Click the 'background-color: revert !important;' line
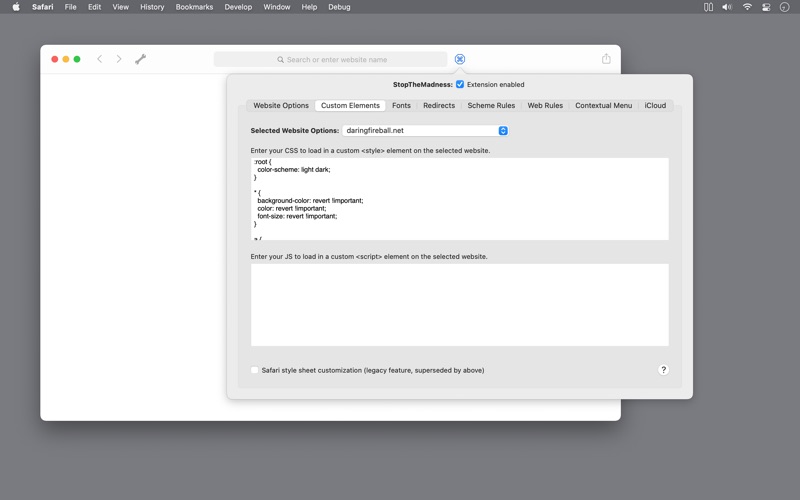The width and height of the screenshot is (800, 500). pyautogui.click(x=310, y=201)
